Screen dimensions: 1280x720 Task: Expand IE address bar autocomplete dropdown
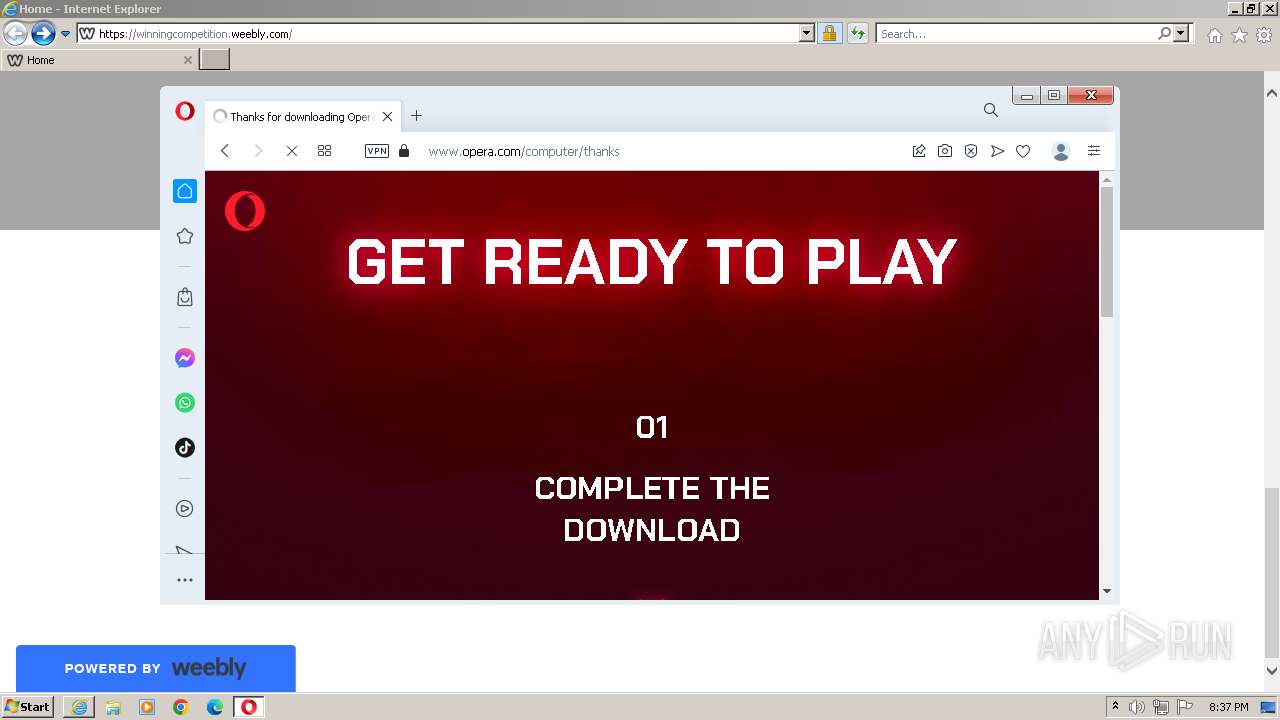pyautogui.click(x=807, y=33)
